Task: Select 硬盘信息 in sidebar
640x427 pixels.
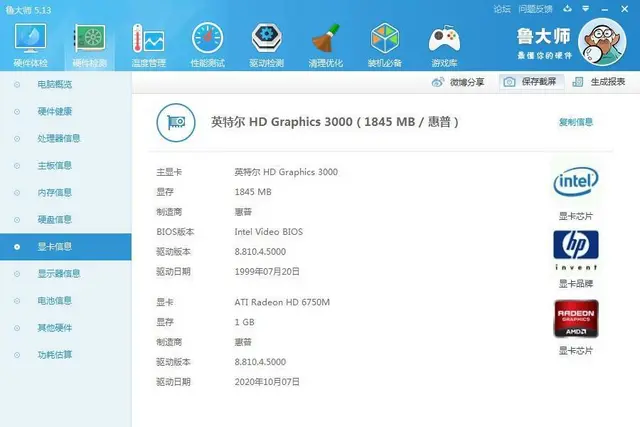Action: click(x=66, y=220)
